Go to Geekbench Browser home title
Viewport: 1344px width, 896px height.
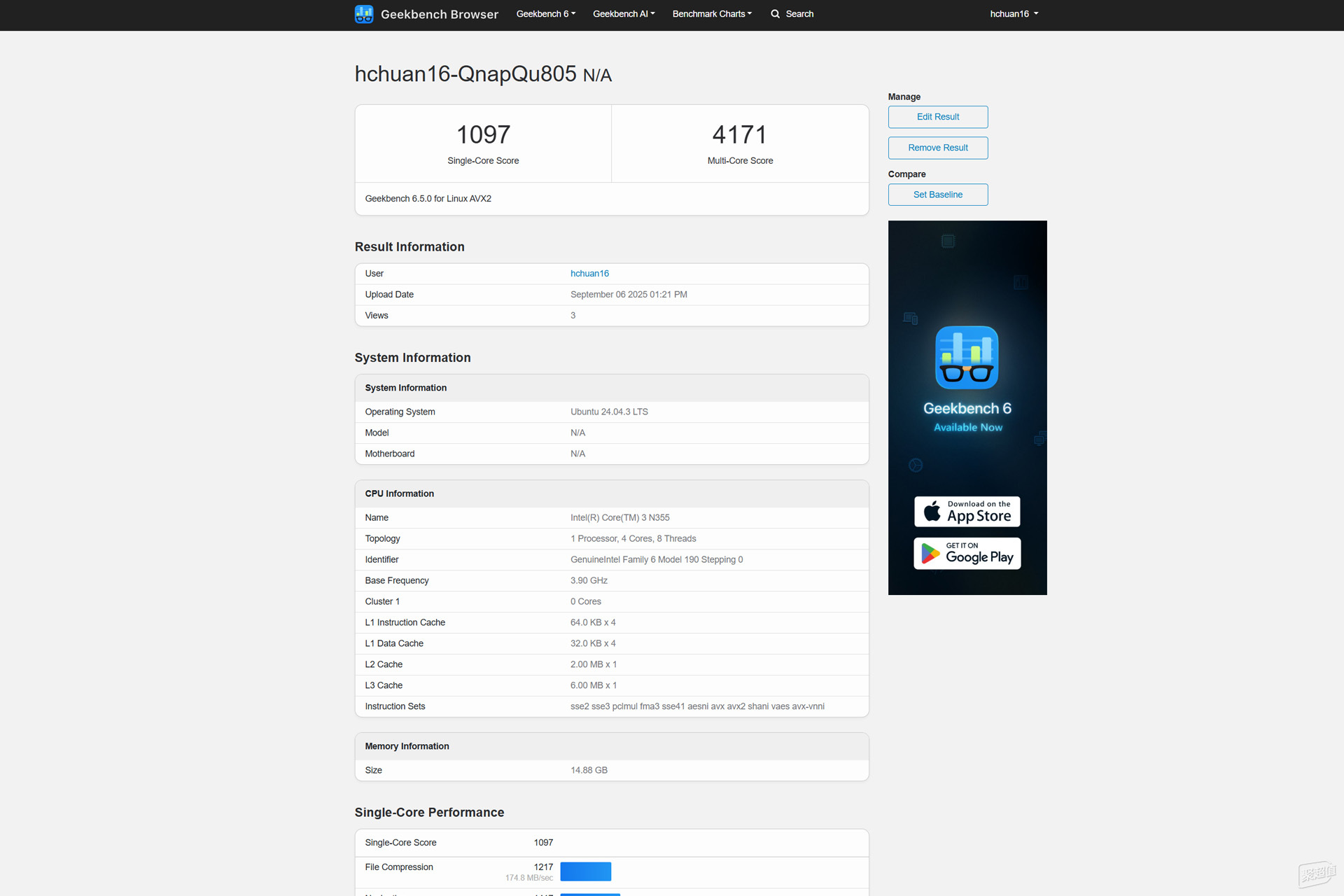click(x=440, y=14)
